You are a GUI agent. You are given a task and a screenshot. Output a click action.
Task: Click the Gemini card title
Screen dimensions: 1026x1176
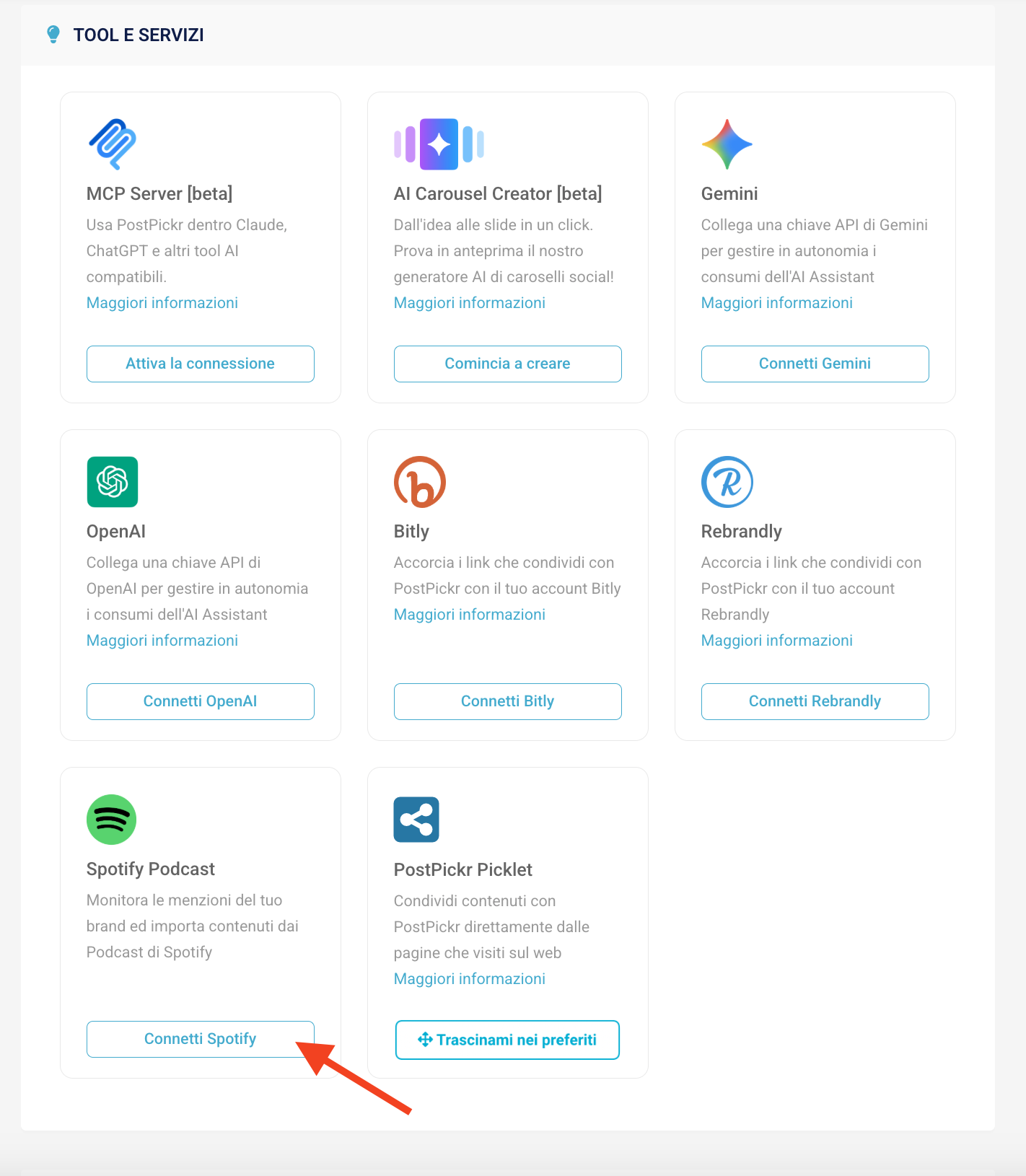tap(729, 193)
